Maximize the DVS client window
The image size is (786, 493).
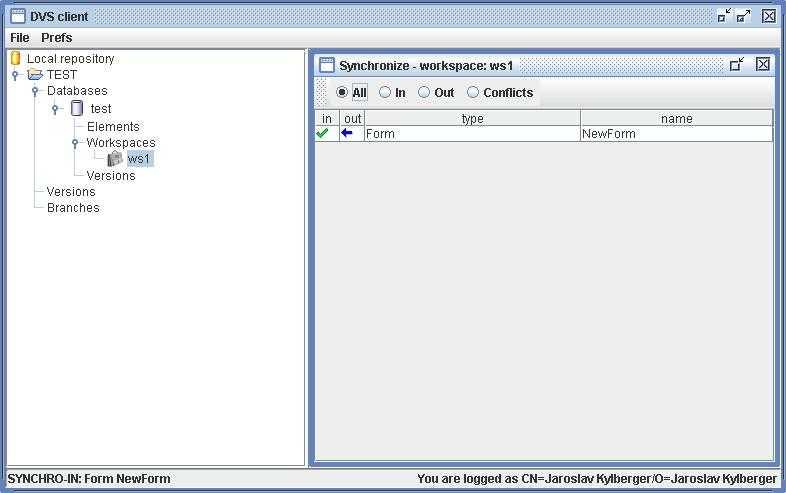pyautogui.click(x=743, y=16)
